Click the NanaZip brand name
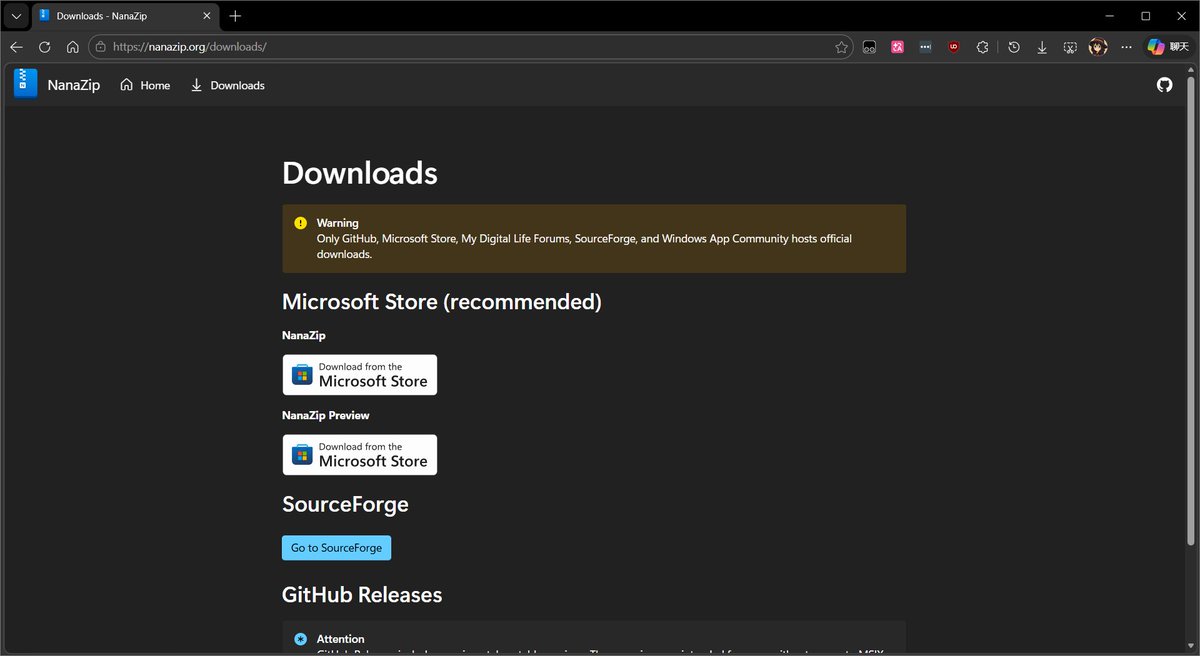 pyautogui.click(x=74, y=85)
